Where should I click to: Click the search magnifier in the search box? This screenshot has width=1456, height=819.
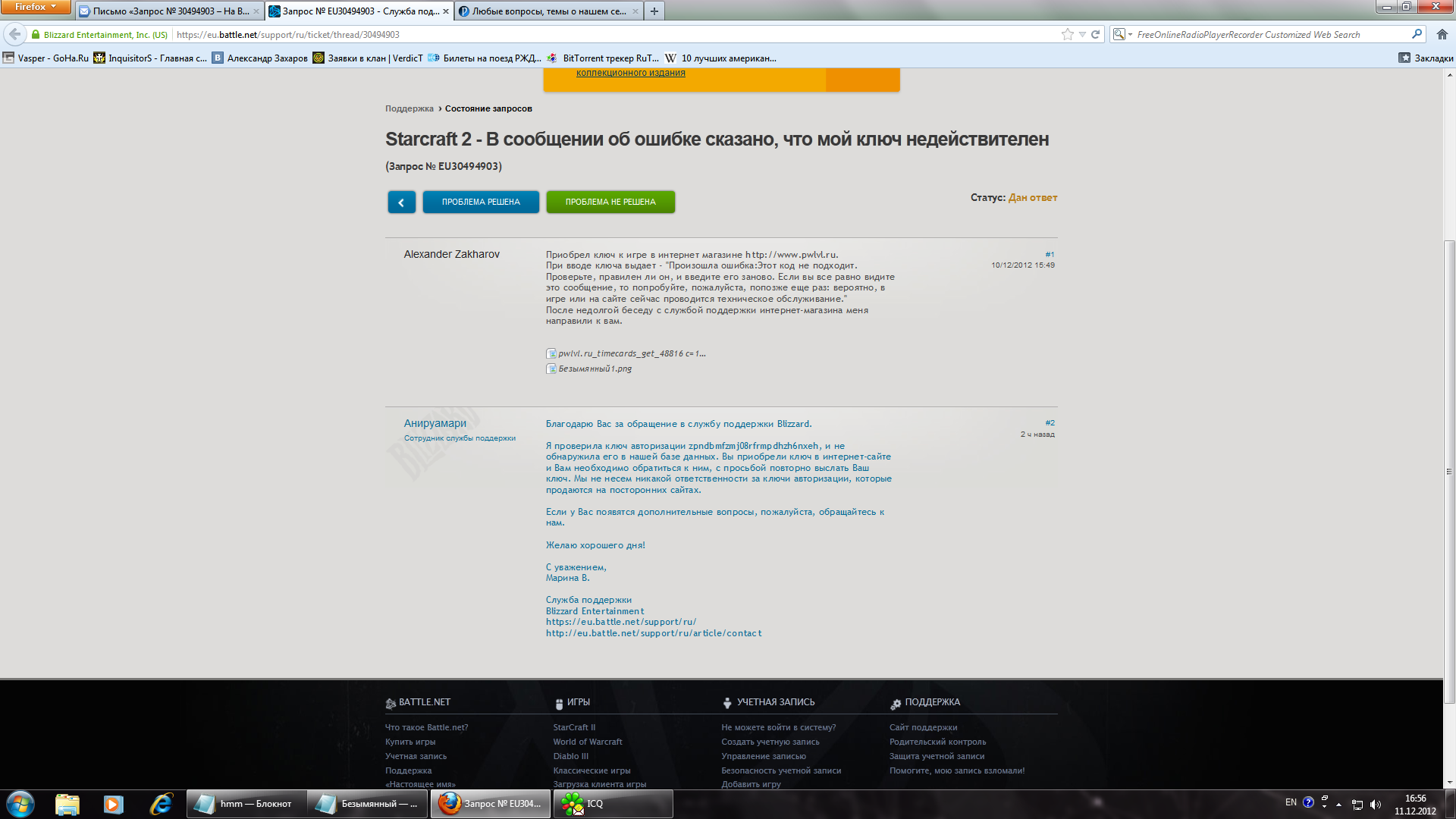pos(1417,34)
